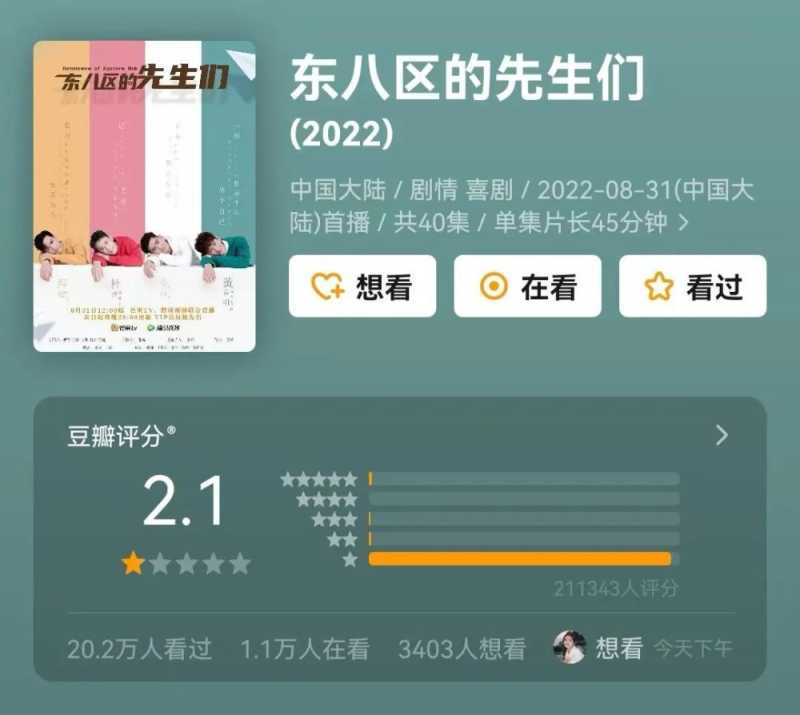Image resolution: width=800 pixels, height=715 pixels.
Task: Open the user avatar beside 想看
Action: (569, 647)
